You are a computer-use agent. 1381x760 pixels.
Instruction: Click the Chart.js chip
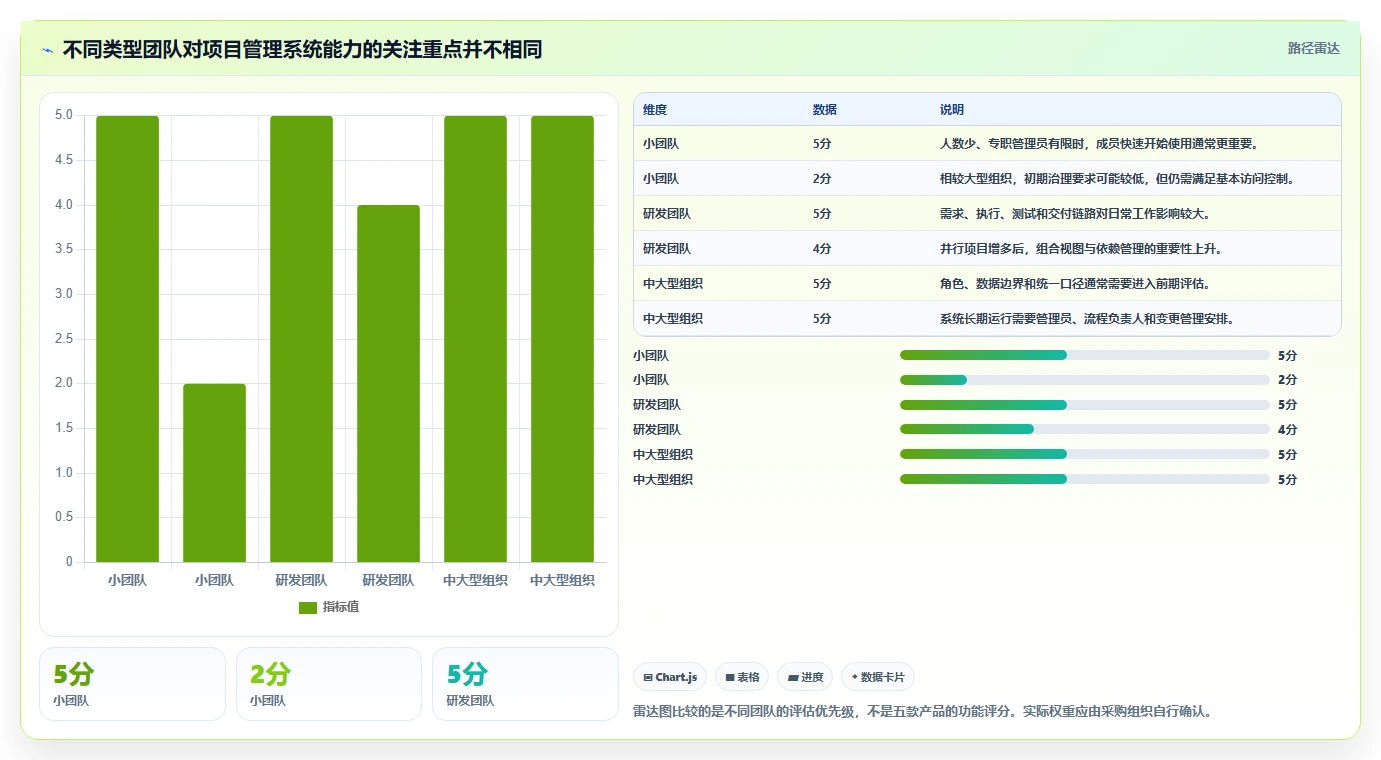670,677
